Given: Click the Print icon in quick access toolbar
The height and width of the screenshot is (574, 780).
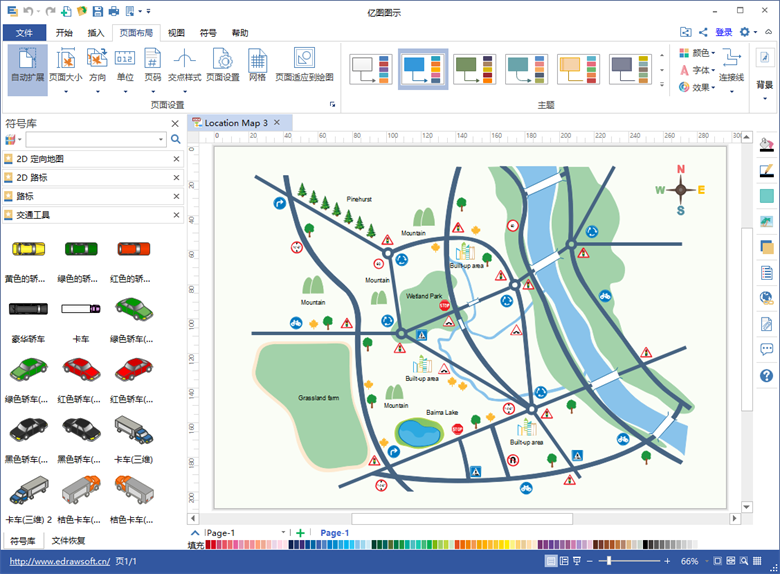Looking at the screenshot, I should 114,11.
